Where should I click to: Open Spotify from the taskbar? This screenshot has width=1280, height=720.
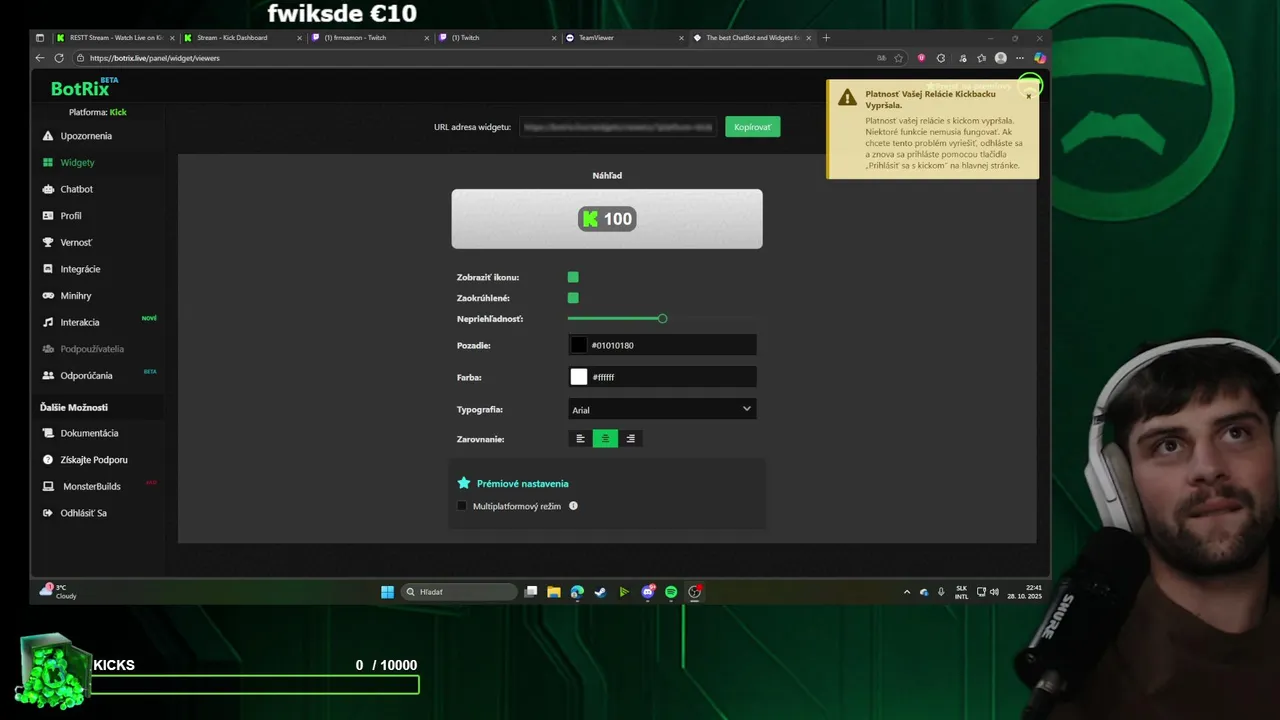(x=671, y=592)
